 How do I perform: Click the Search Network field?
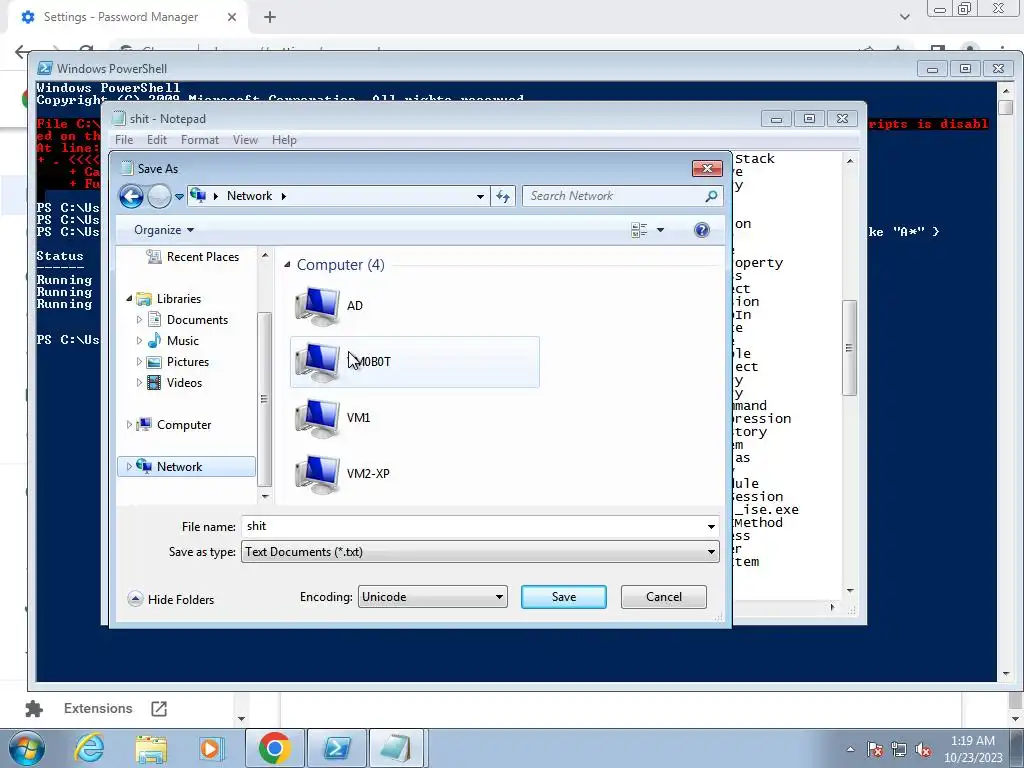click(614, 196)
